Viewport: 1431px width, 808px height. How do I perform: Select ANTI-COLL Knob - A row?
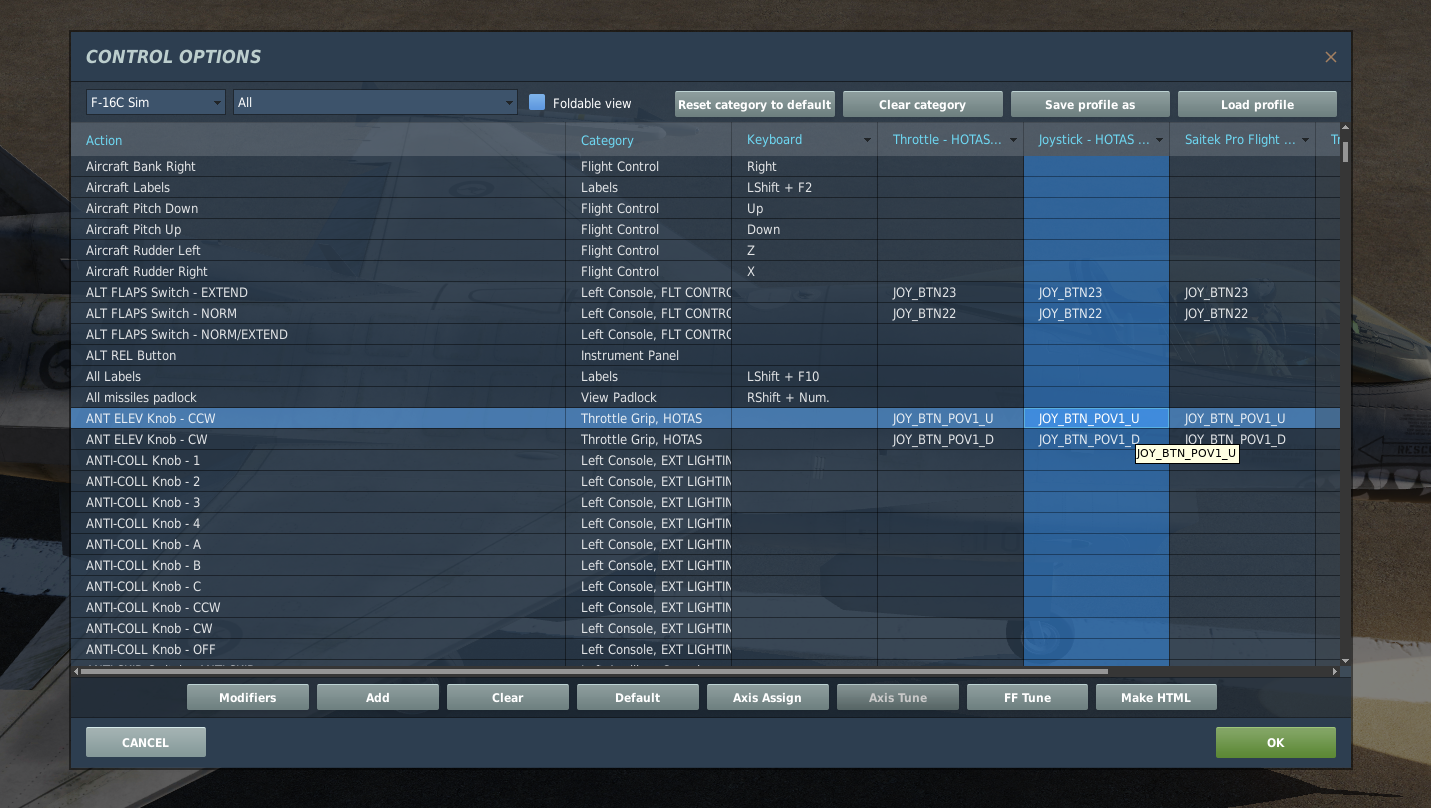pyautogui.click(x=705, y=544)
